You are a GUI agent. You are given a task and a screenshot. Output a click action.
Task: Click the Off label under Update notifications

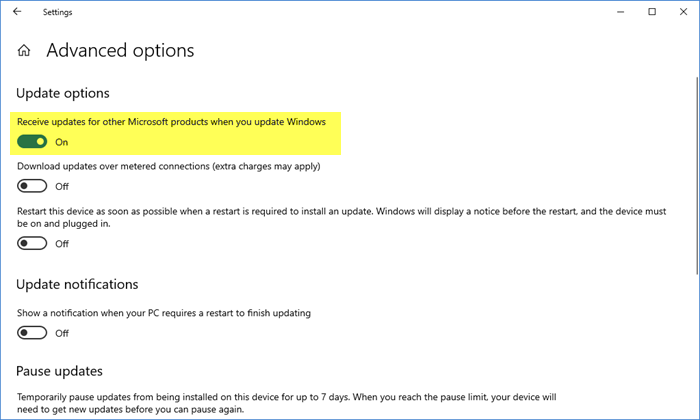(x=62, y=333)
